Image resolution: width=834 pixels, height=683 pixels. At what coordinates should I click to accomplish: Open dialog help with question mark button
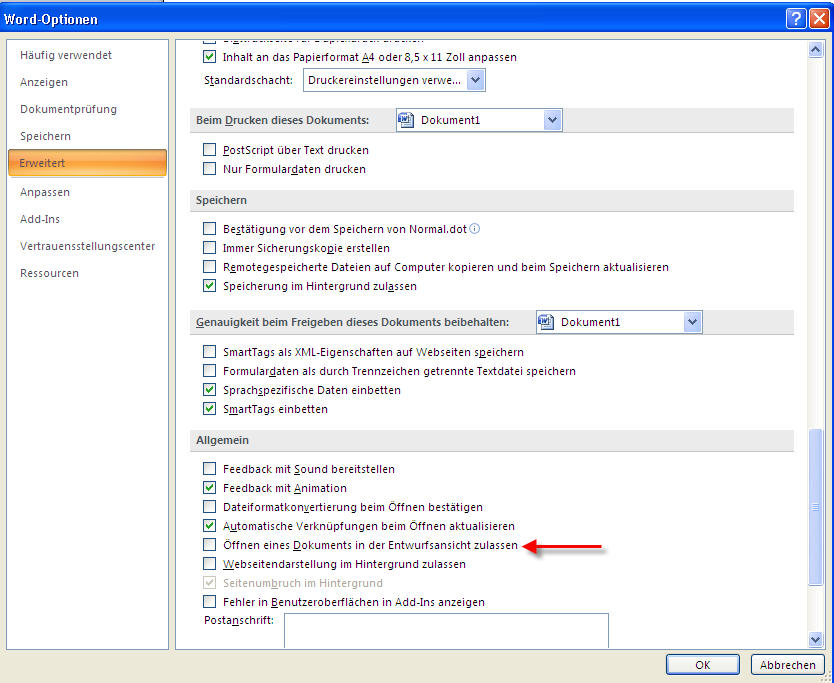(x=796, y=19)
